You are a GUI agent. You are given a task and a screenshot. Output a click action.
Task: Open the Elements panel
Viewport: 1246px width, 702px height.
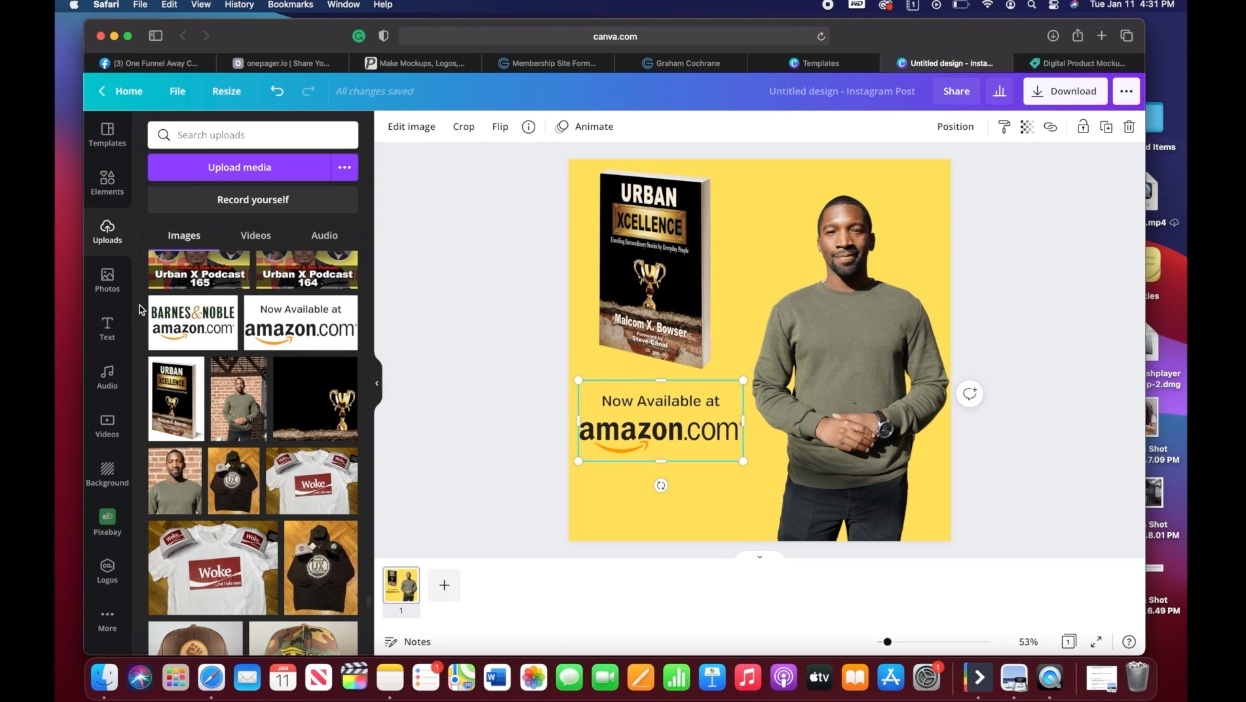pyautogui.click(x=107, y=183)
